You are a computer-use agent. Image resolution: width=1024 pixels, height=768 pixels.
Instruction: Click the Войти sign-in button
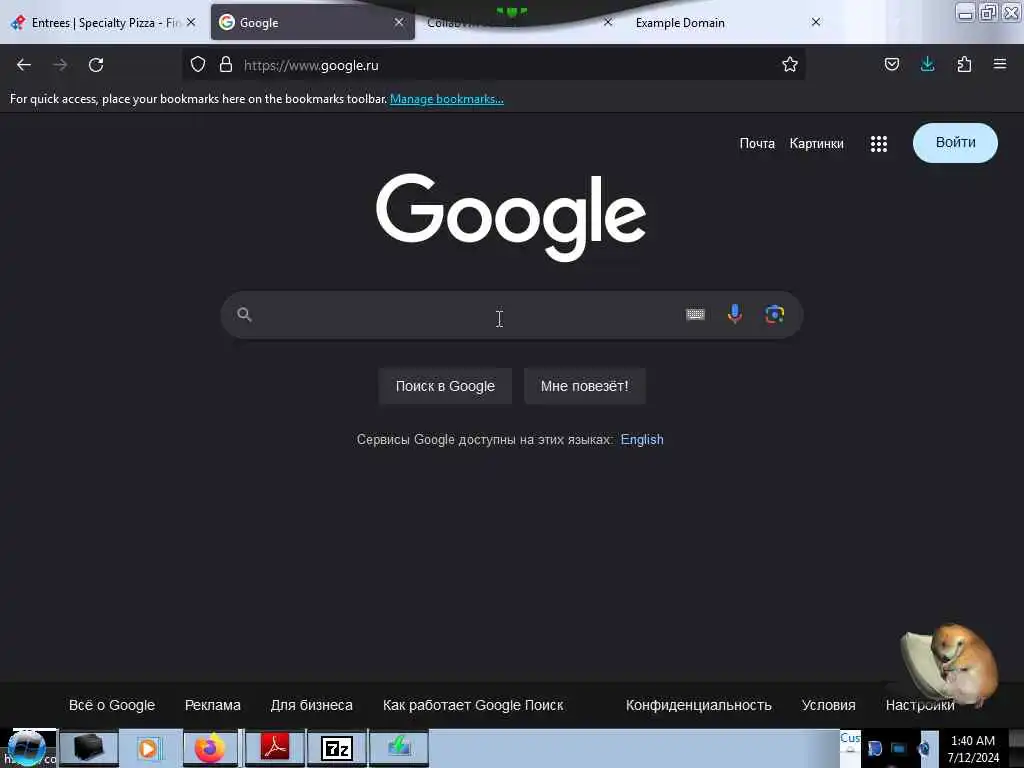point(955,143)
